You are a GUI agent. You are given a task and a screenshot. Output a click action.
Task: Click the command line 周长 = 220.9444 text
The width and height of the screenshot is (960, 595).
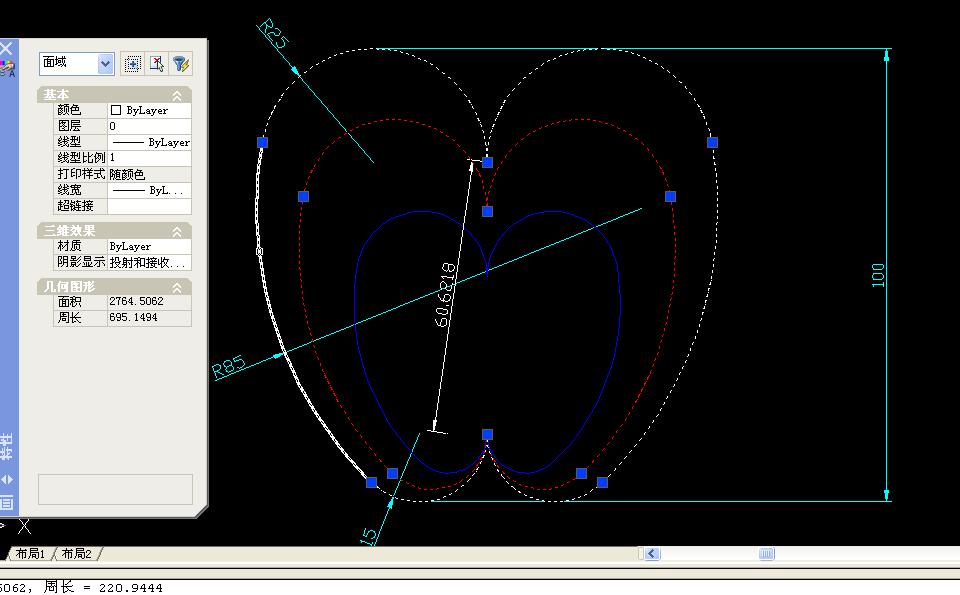click(103, 588)
